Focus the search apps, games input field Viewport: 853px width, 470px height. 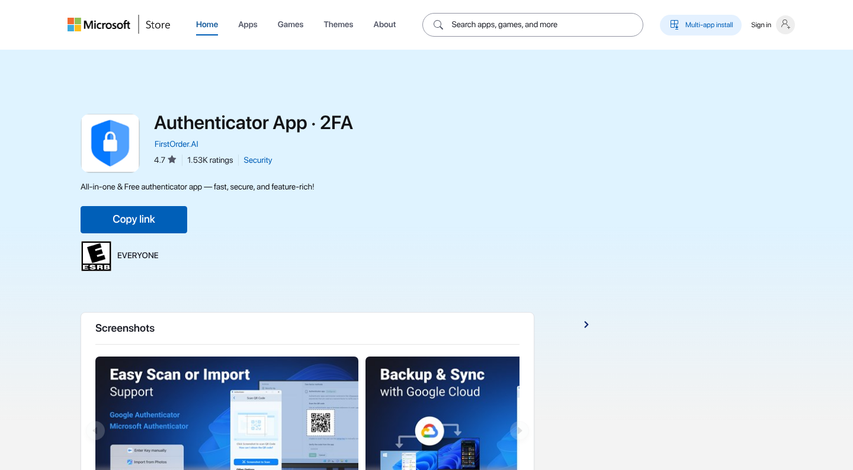click(533, 24)
